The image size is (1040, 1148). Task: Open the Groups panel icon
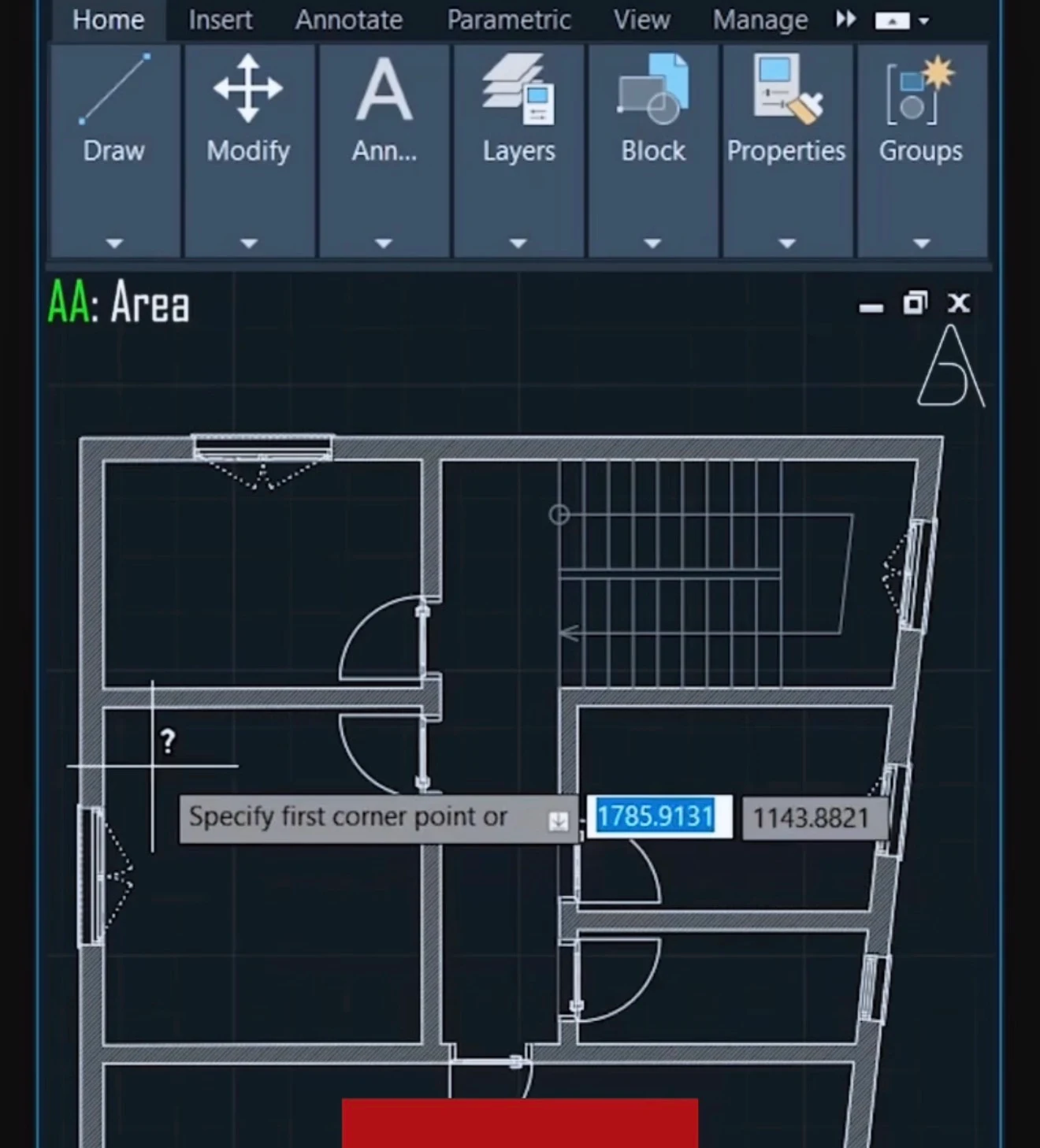[x=920, y=89]
